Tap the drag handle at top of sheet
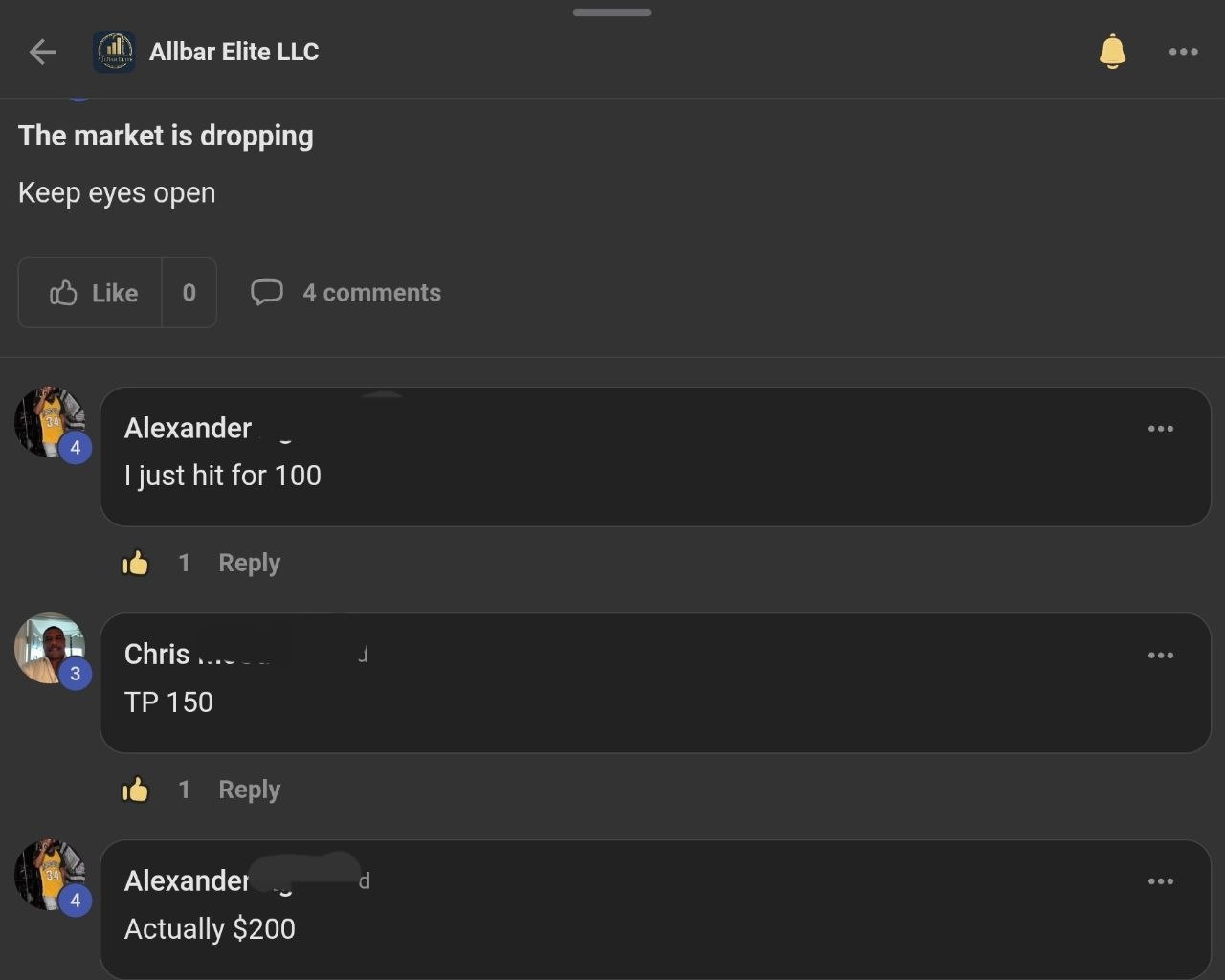 click(x=612, y=12)
